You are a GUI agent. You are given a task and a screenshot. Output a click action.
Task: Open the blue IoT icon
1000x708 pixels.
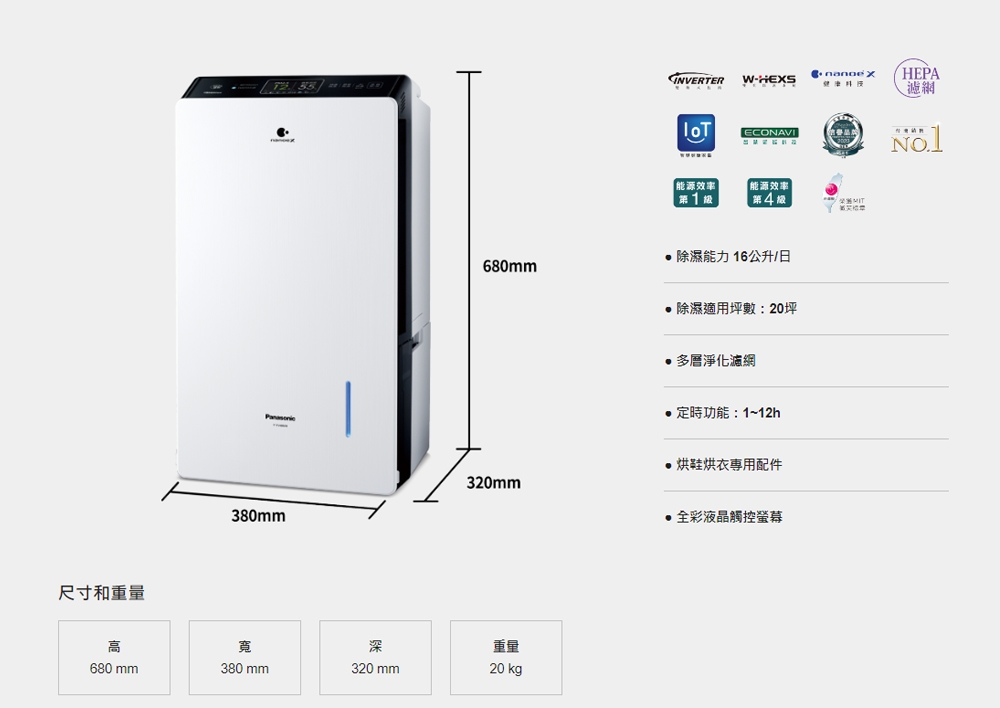click(x=696, y=135)
